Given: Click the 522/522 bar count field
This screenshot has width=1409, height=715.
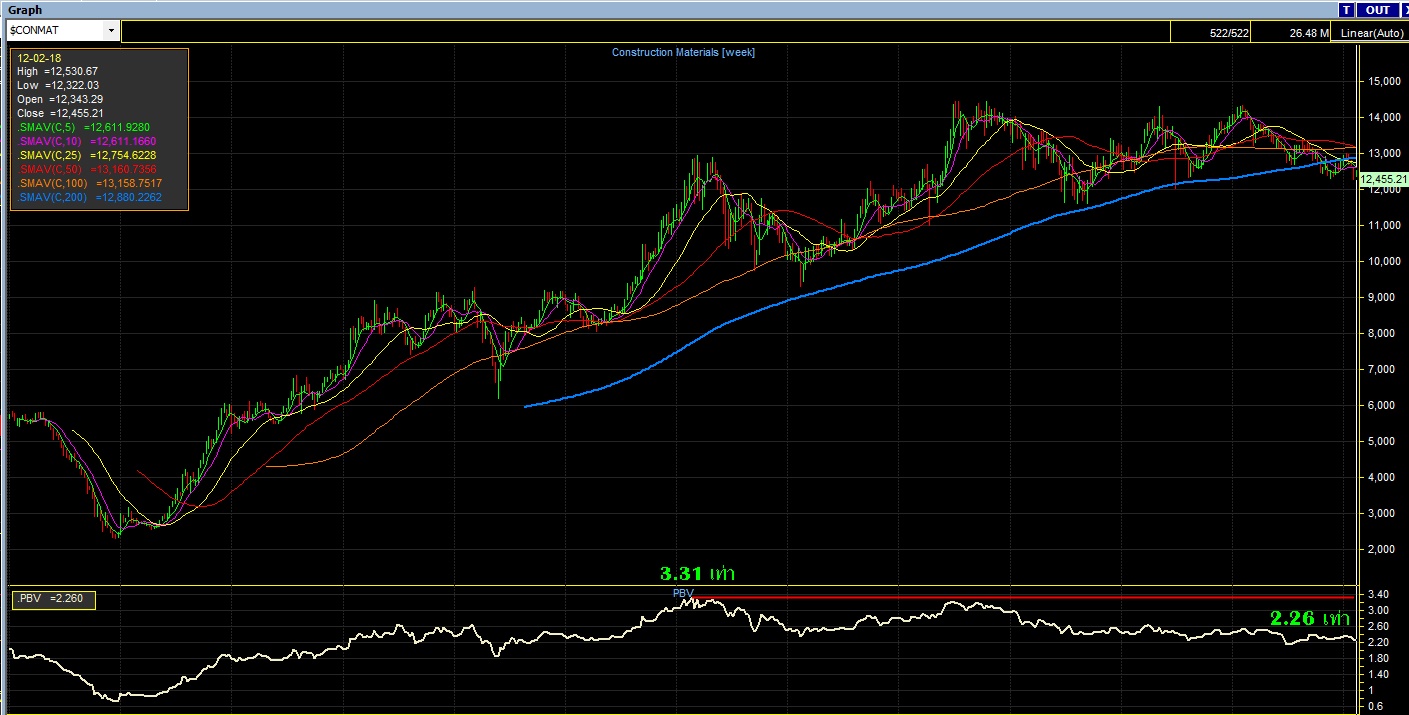Looking at the screenshot, I should coord(1230,33).
